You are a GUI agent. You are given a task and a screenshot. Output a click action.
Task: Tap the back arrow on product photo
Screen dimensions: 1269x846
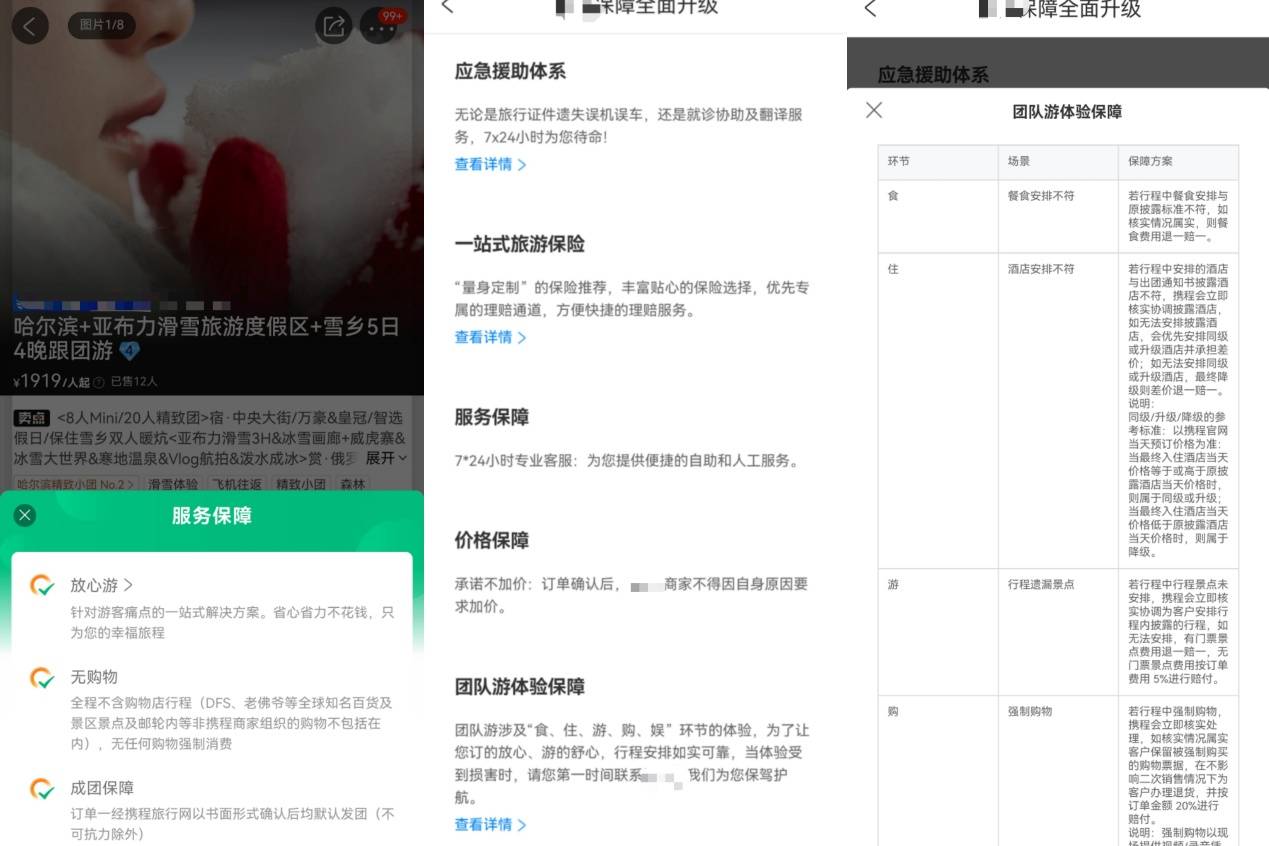click(30, 26)
